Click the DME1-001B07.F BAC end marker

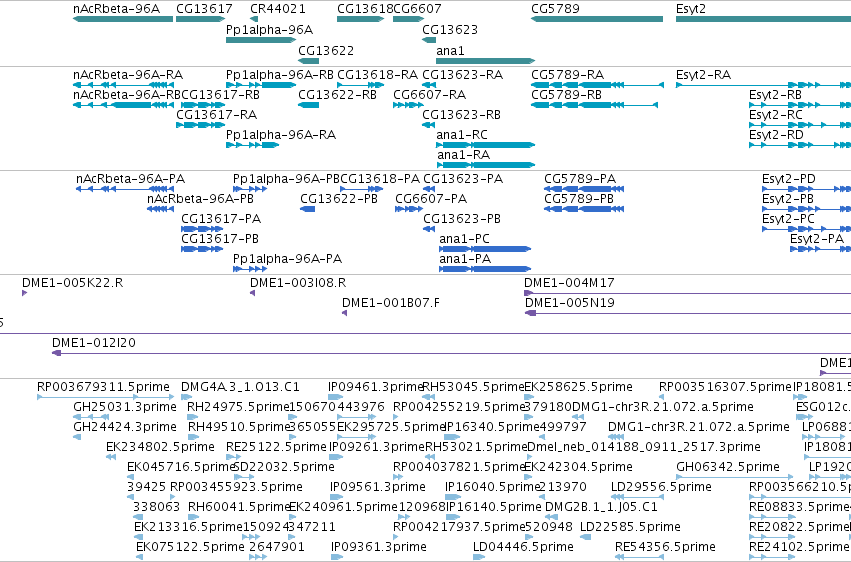click(x=345, y=314)
